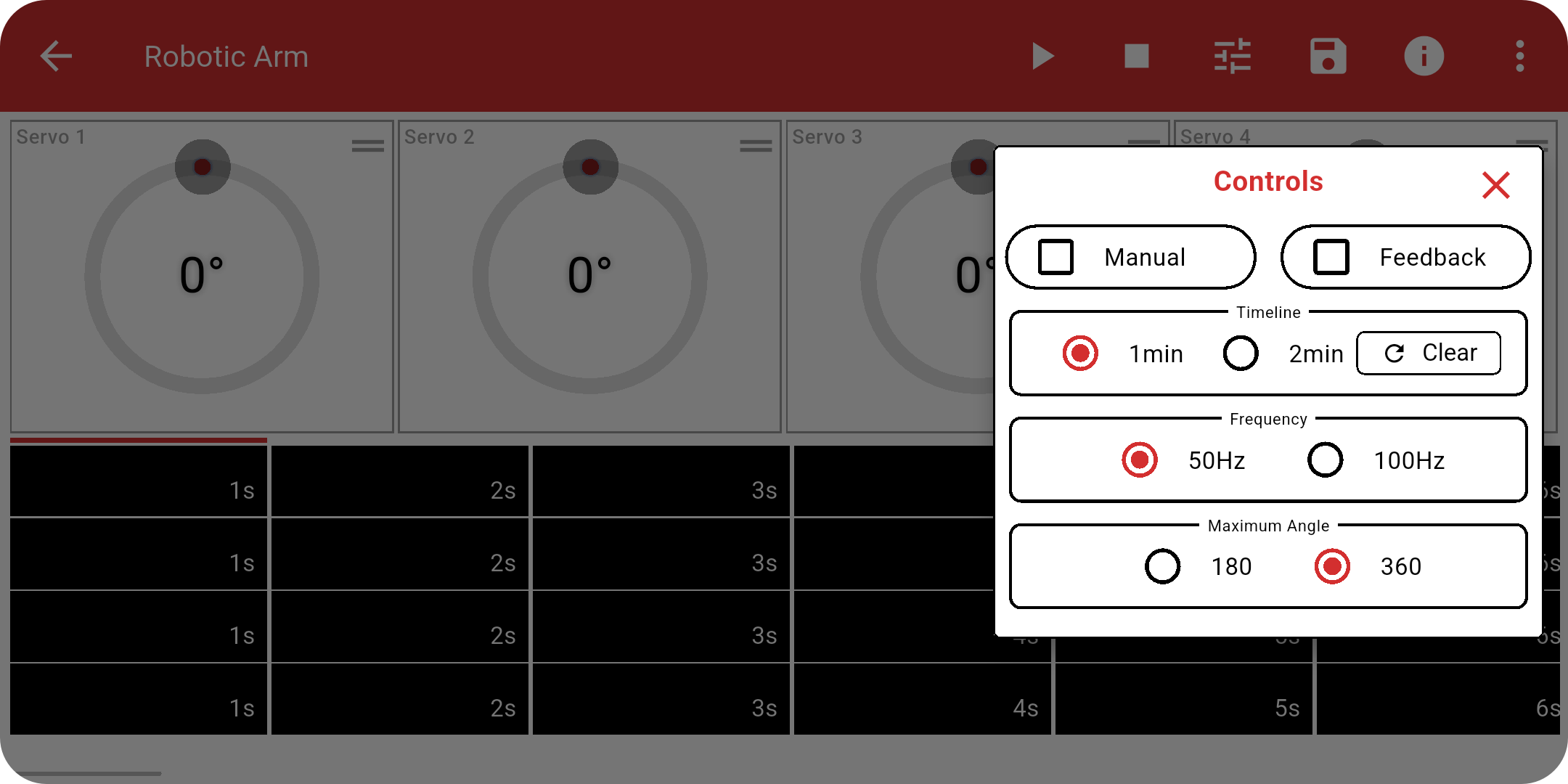Open Servo 2 drag handle menu

[756, 146]
